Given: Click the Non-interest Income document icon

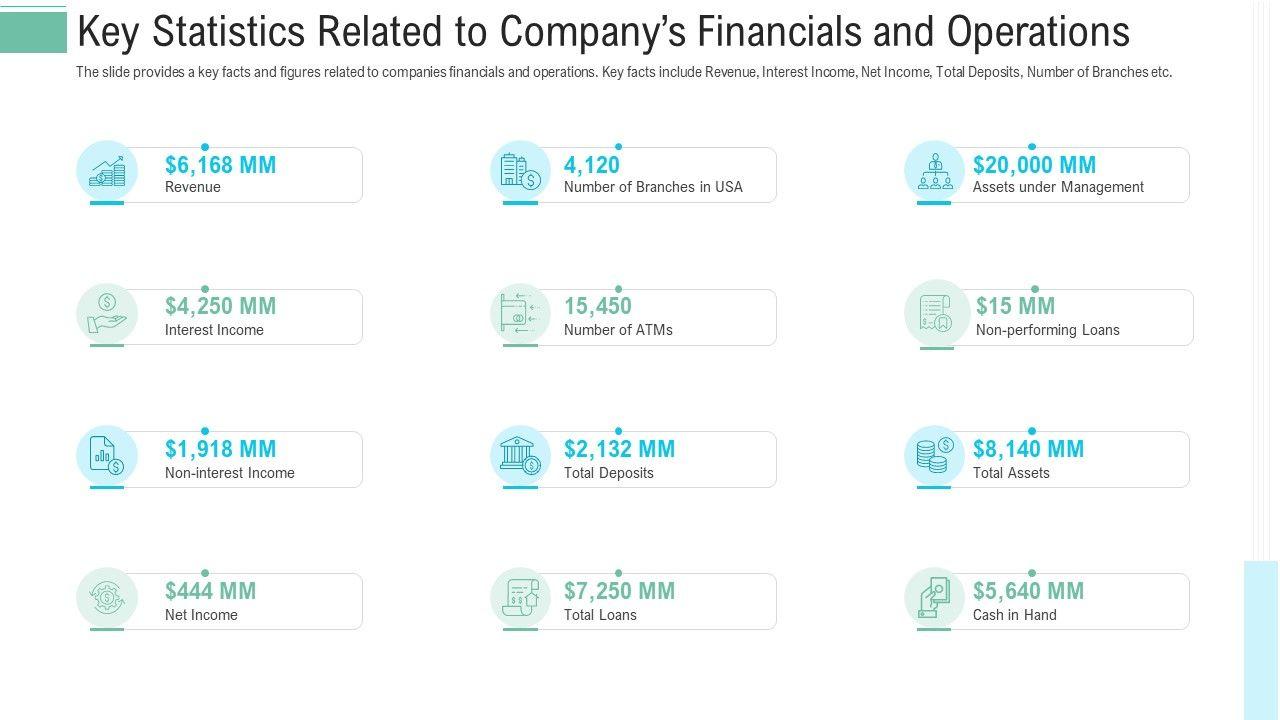Looking at the screenshot, I should (107, 455).
